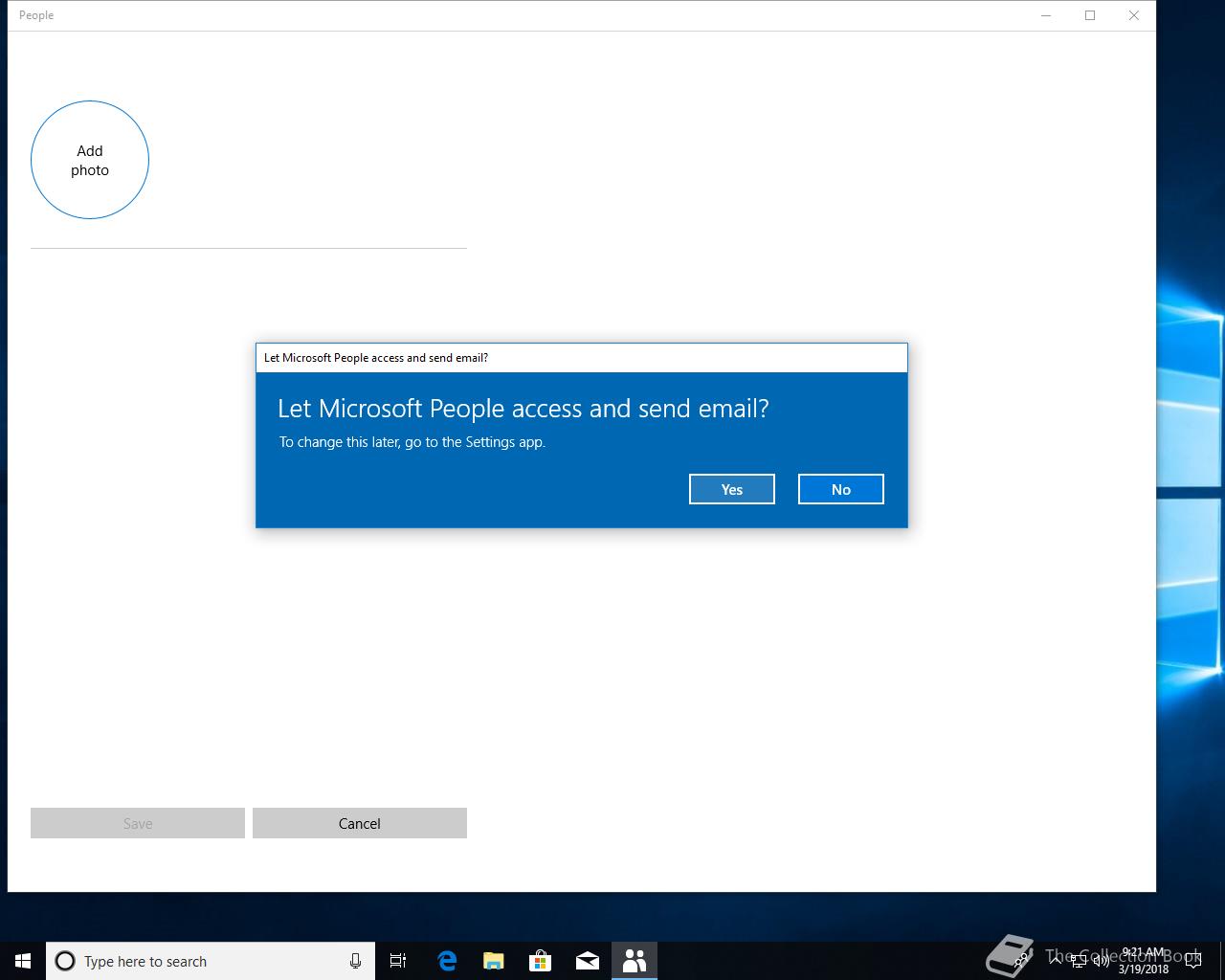Open the Mail app from taskbar
This screenshot has width=1225, height=980.
tap(588, 961)
